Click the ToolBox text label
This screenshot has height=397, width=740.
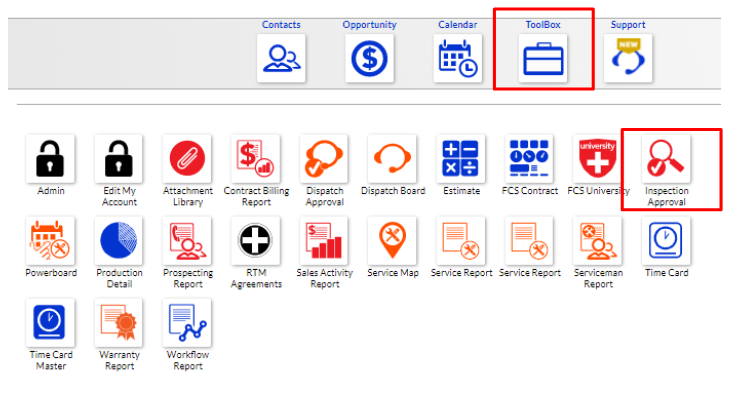coord(543,25)
